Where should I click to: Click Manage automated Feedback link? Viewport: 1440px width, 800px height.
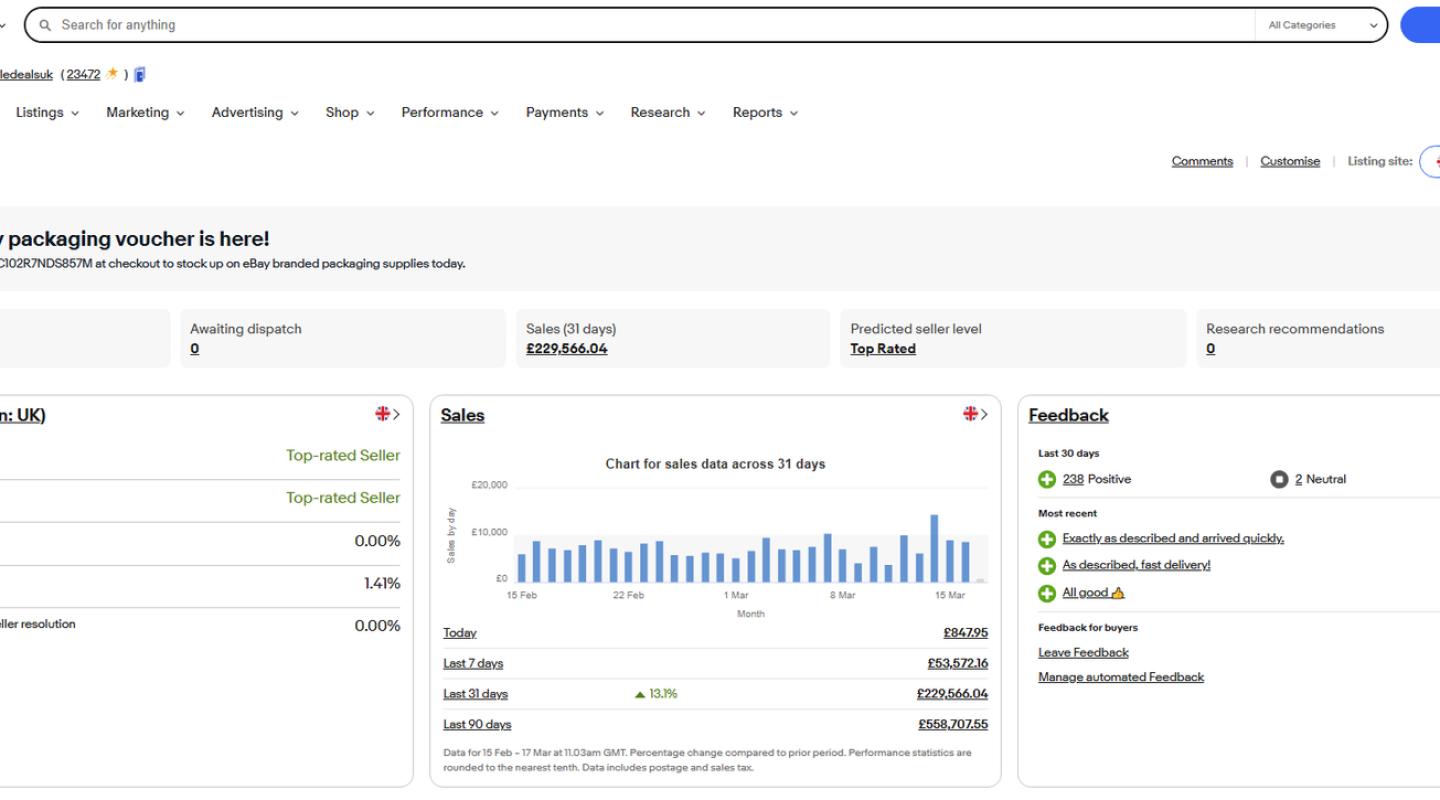(1120, 677)
